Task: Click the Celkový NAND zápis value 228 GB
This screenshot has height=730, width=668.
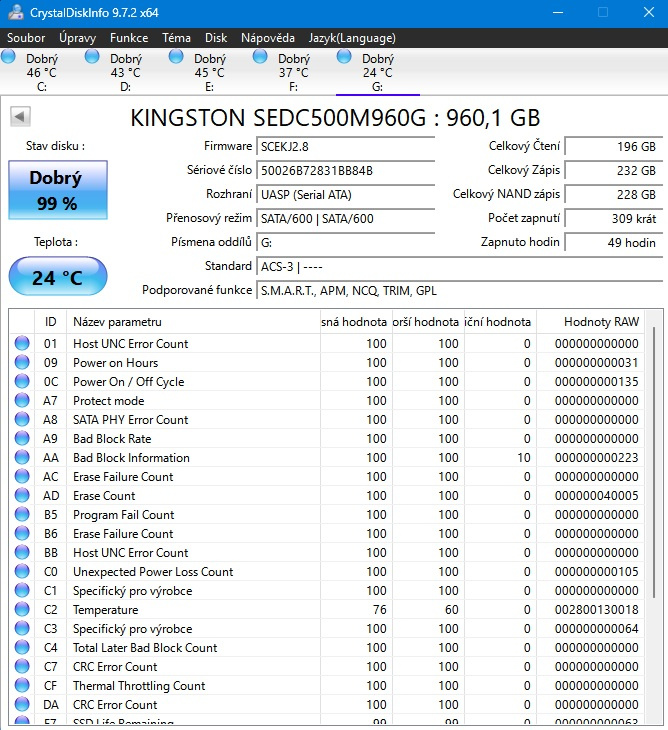Action: (x=614, y=195)
